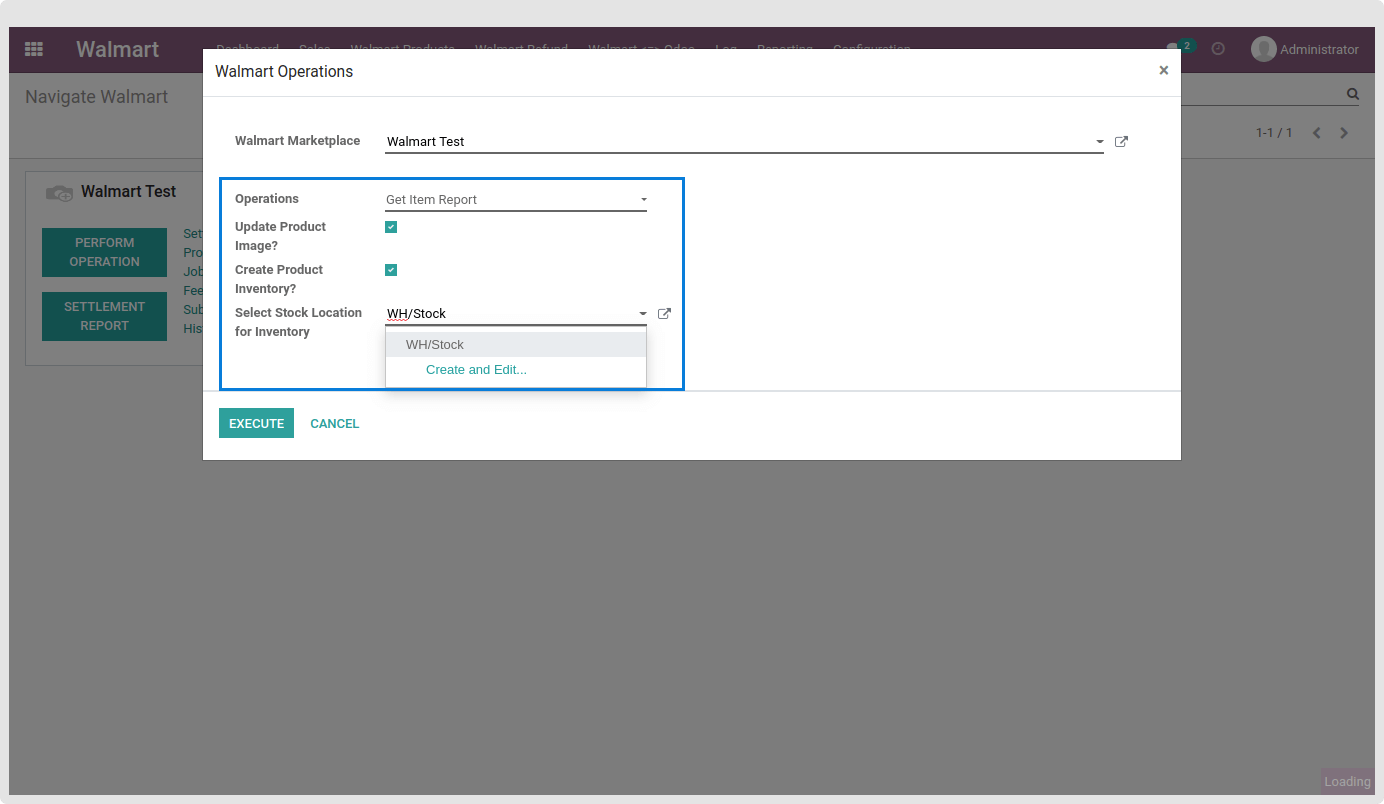Close the Walmart Operations dialog
The width and height of the screenshot is (1384, 804).
click(1163, 71)
